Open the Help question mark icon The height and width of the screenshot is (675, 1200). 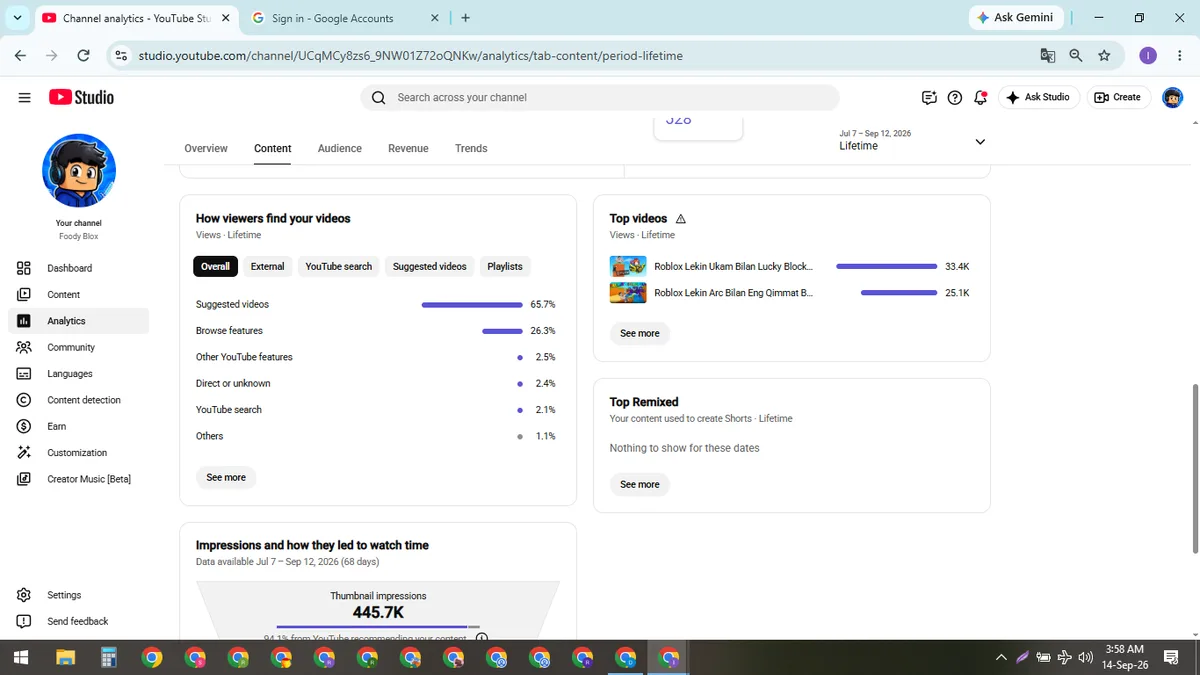pos(955,97)
